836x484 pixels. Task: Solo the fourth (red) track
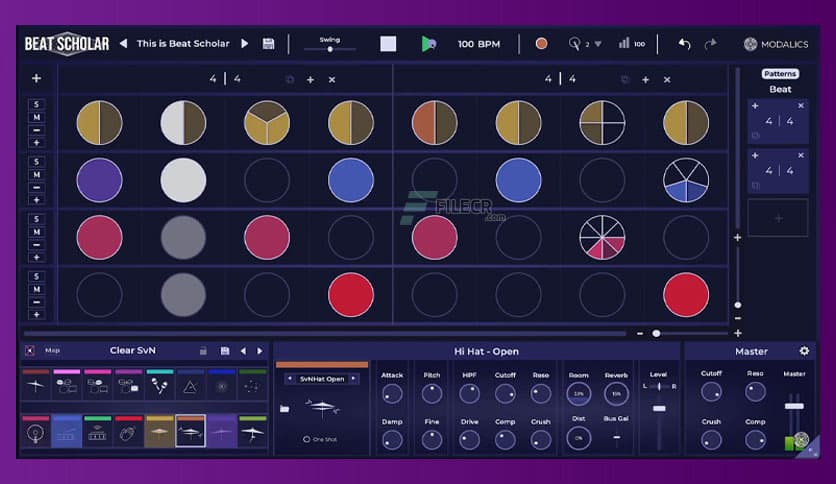point(36,277)
